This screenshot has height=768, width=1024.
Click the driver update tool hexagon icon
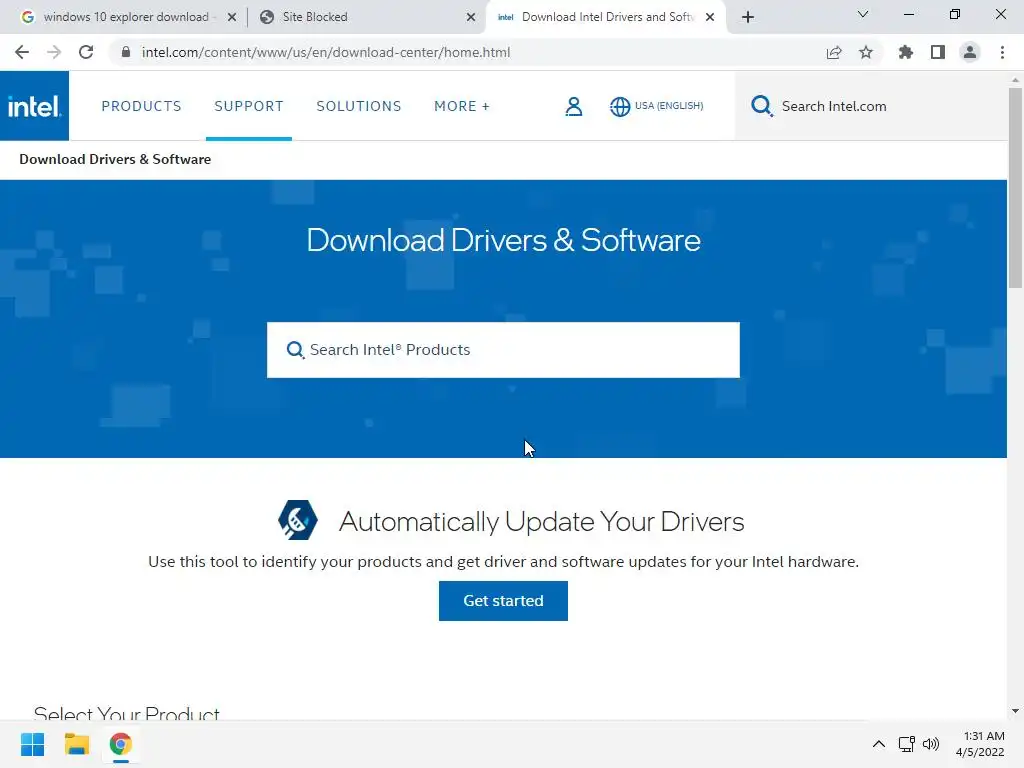[x=298, y=520]
